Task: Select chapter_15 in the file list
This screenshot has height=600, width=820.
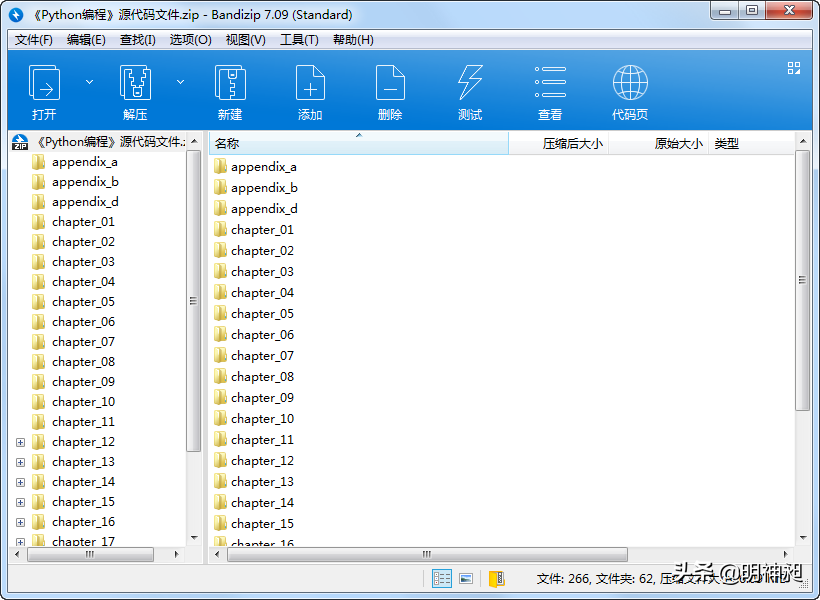Action: (x=263, y=524)
